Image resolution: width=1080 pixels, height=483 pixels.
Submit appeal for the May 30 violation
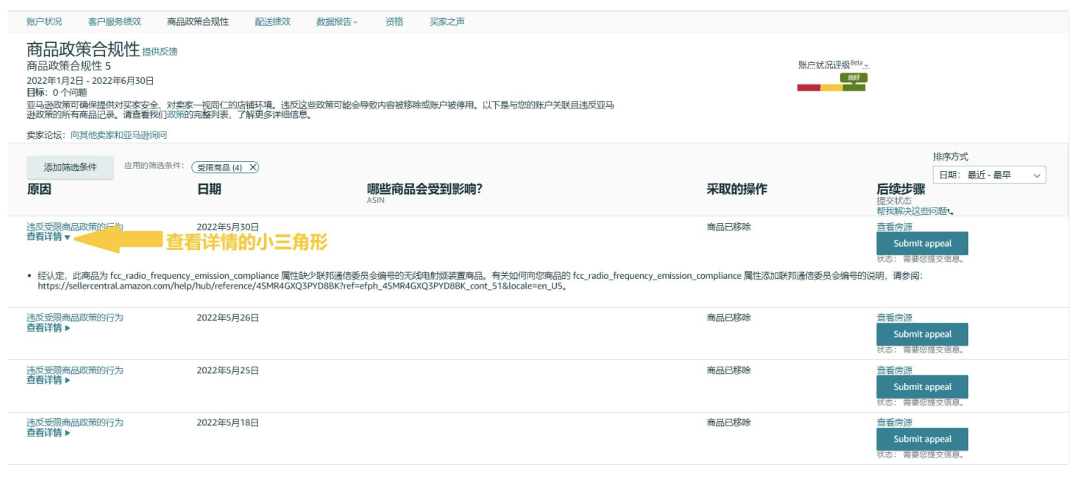(922, 243)
